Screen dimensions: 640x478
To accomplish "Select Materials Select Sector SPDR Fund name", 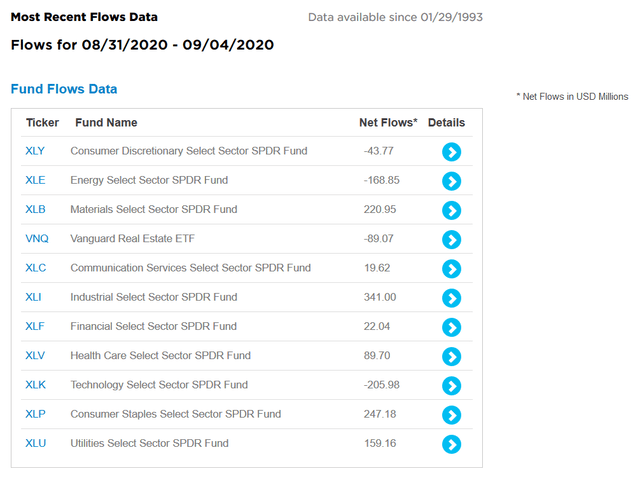I will (154, 209).
